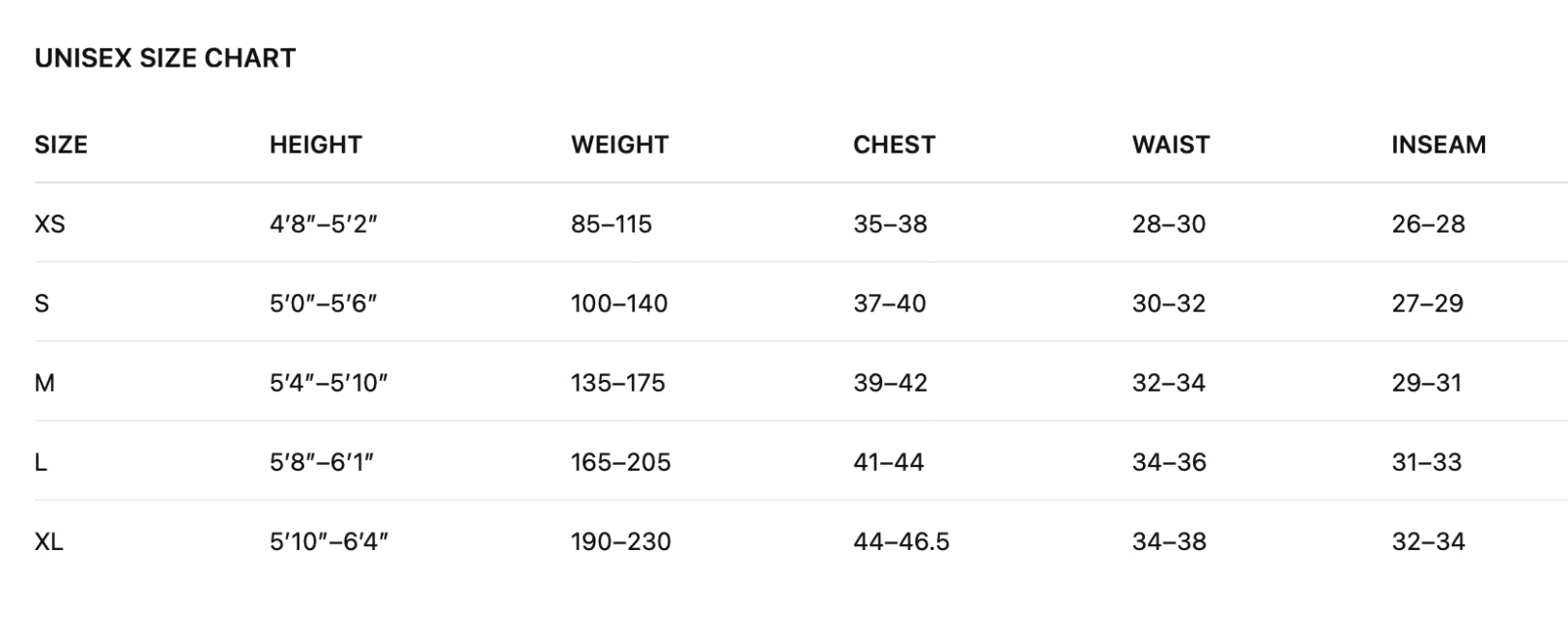The height and width of the screenshot is (637, 1568).
Task: Select the L waist value 34–36
Action: coord(1169,462)
